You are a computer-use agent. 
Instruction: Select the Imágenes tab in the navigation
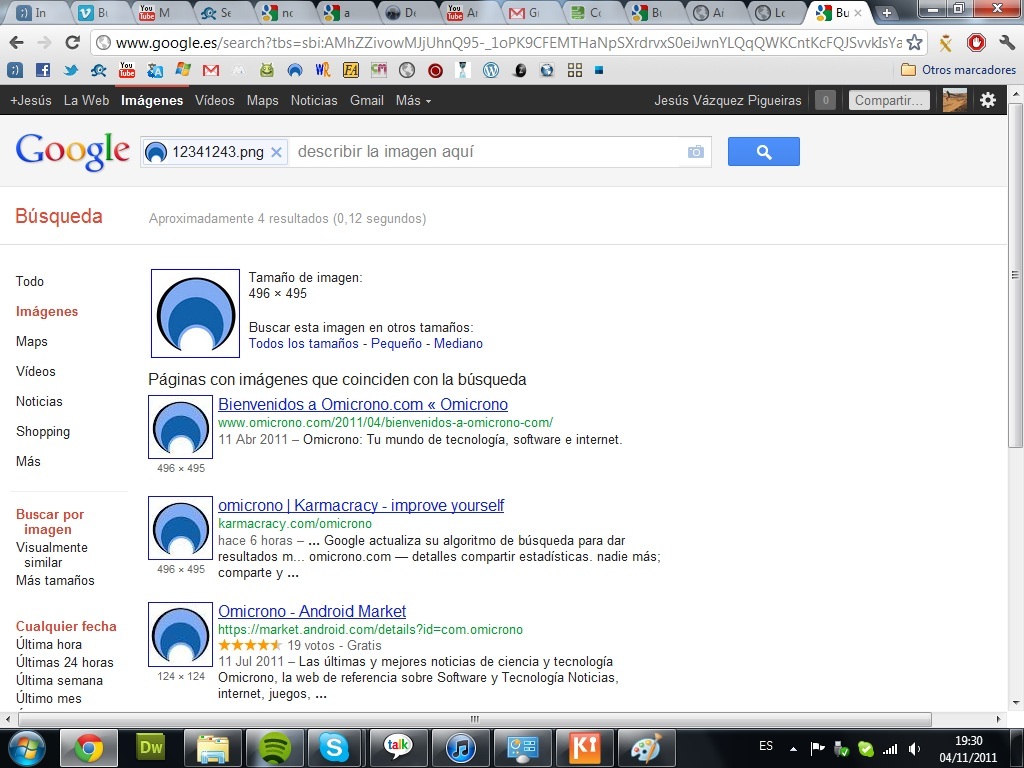(151, 100)
